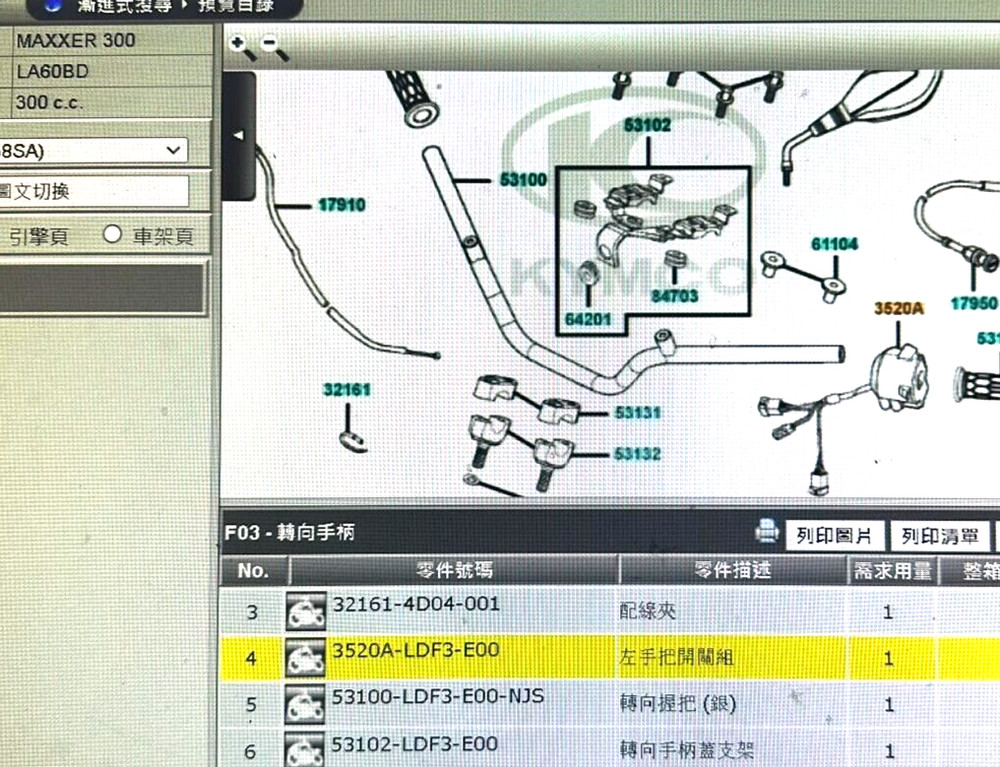
Task: Open the thumbnail icon for part 32161-4D04-001
Action: [305, 611]
